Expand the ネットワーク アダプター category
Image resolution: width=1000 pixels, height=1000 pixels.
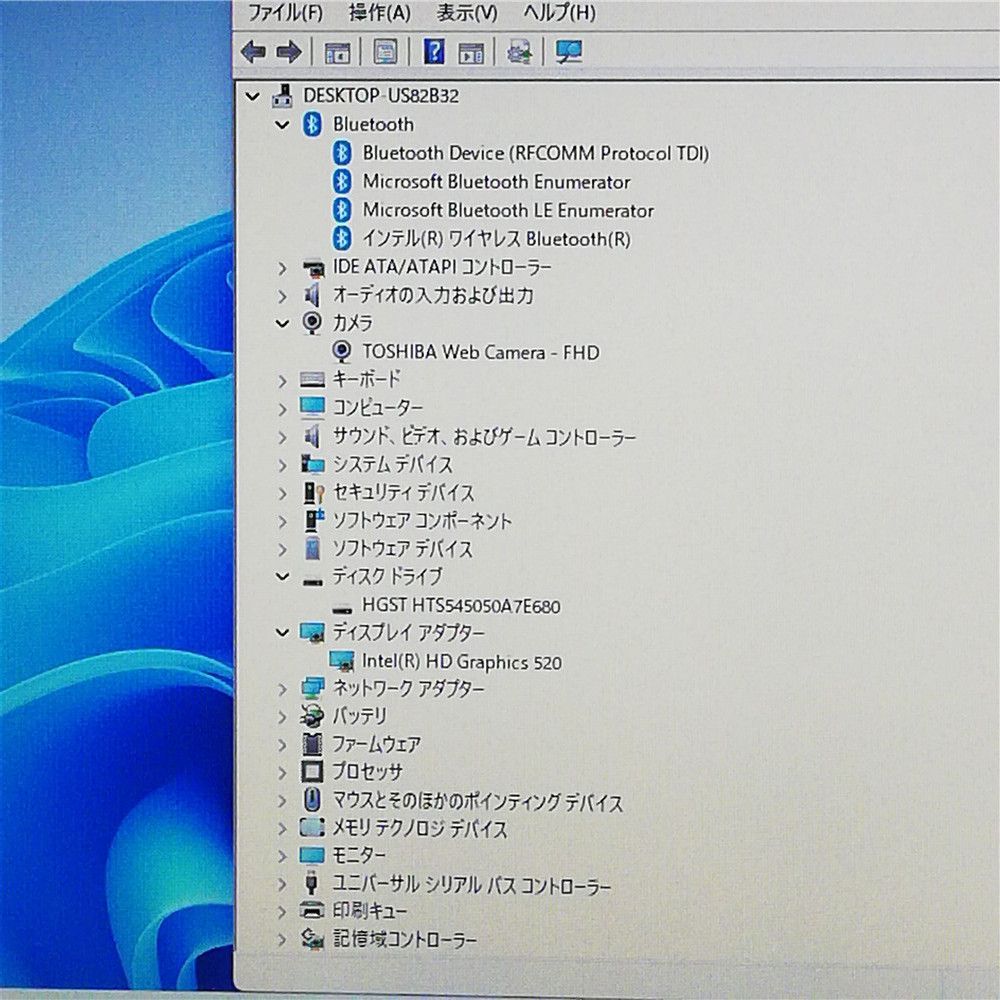point(282,689)
